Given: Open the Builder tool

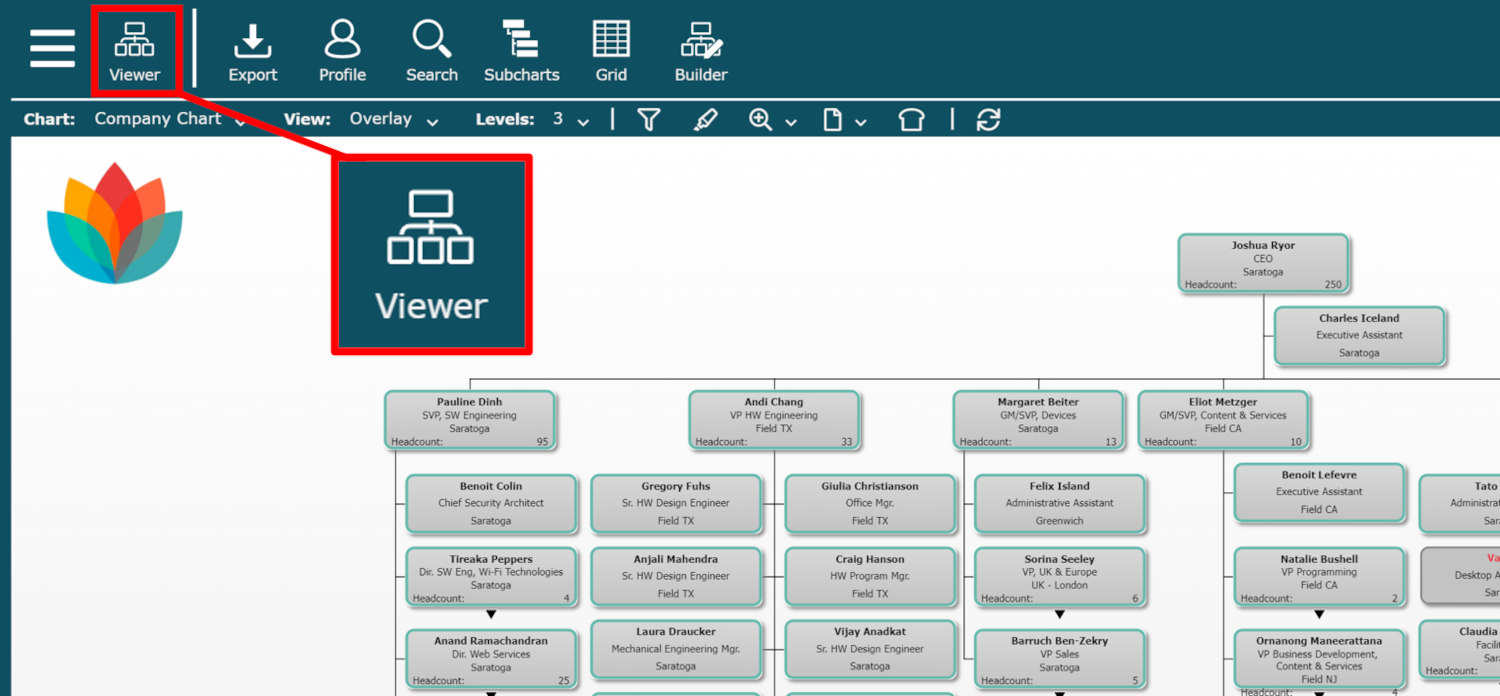Looking at the screenshot, I should coord(701,53).
